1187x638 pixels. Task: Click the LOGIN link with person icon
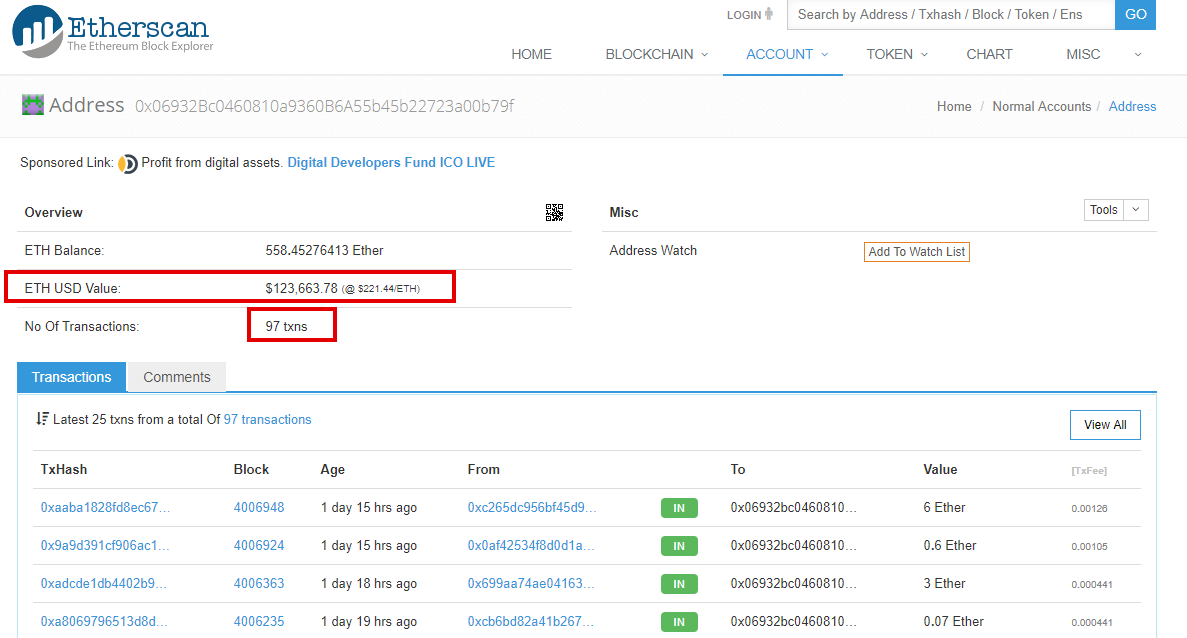coord(750,14)
